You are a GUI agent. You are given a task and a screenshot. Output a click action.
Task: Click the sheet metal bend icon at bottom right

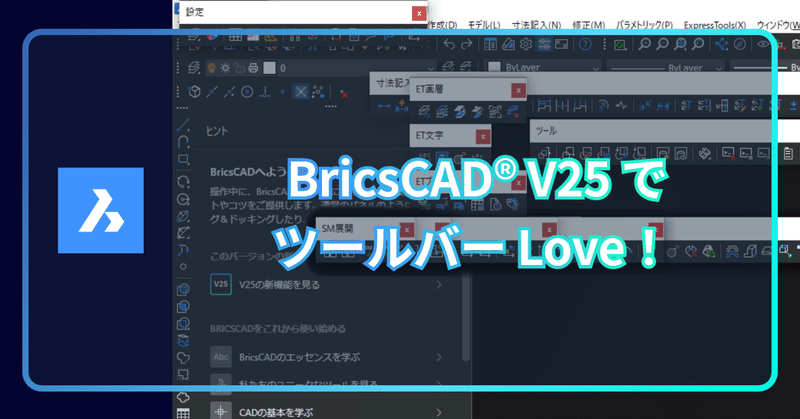coord(750,251)
